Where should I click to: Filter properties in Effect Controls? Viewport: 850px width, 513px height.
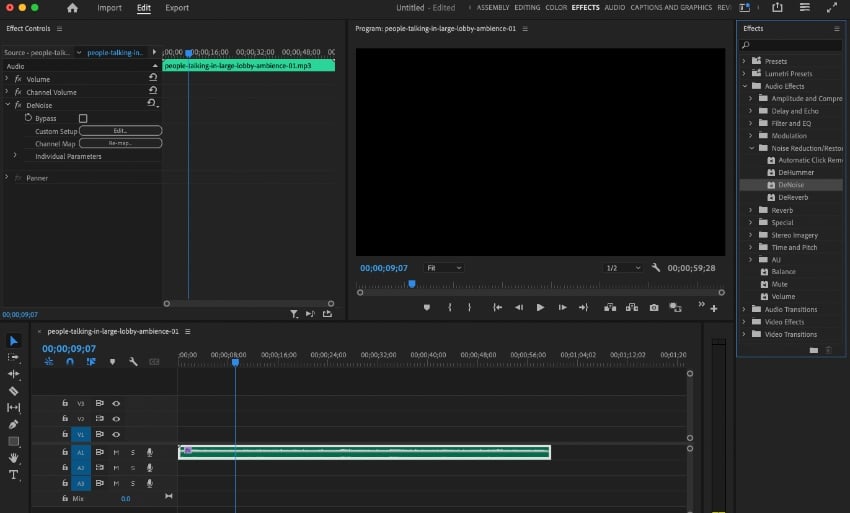click(294, 314)
